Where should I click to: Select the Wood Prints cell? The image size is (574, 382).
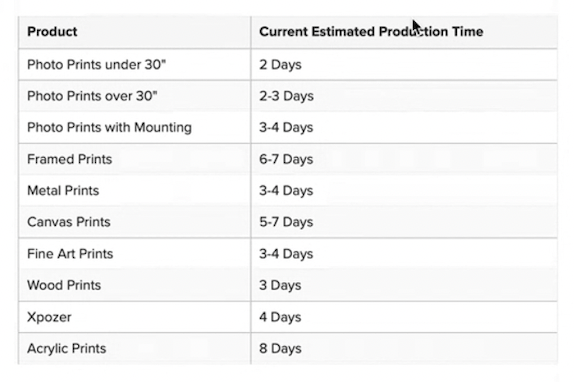pyautogui.click(x=135, y=285)
